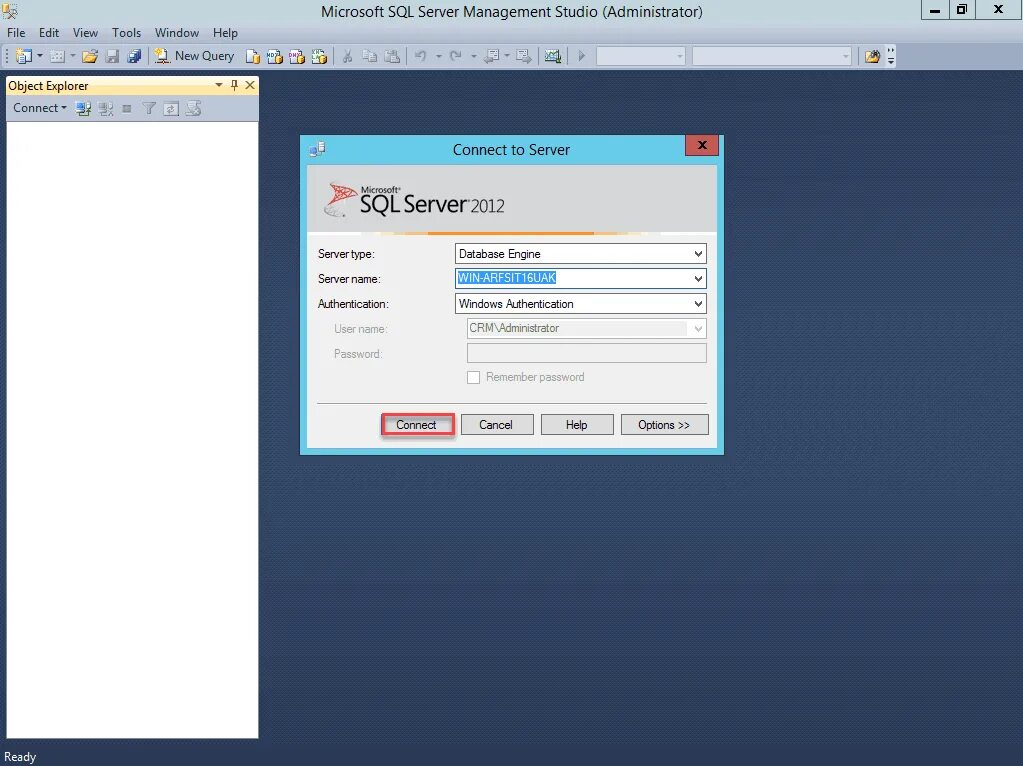
Task: Click the Stop icon in Object Explorer
Action: point(127,108)
